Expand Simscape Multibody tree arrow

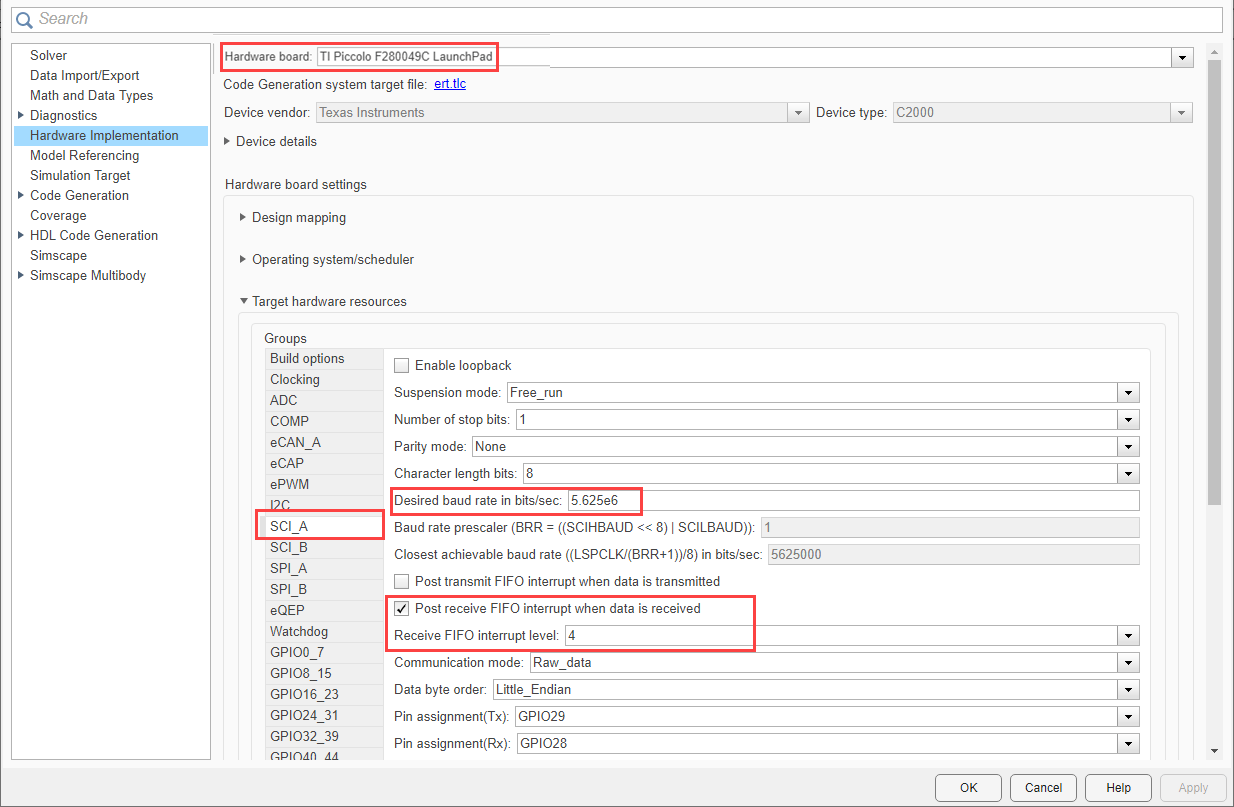(x=21, y=275)
